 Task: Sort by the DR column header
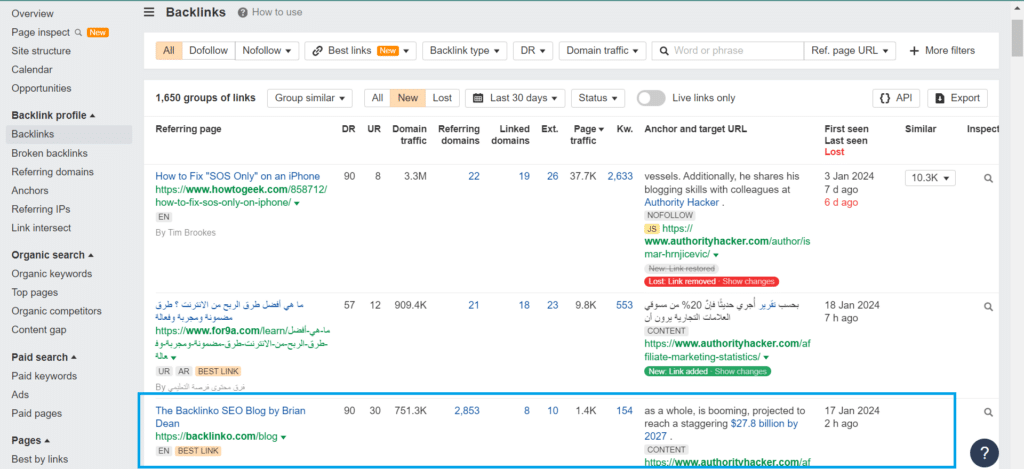pyautogui.click(x=349, y=129)
